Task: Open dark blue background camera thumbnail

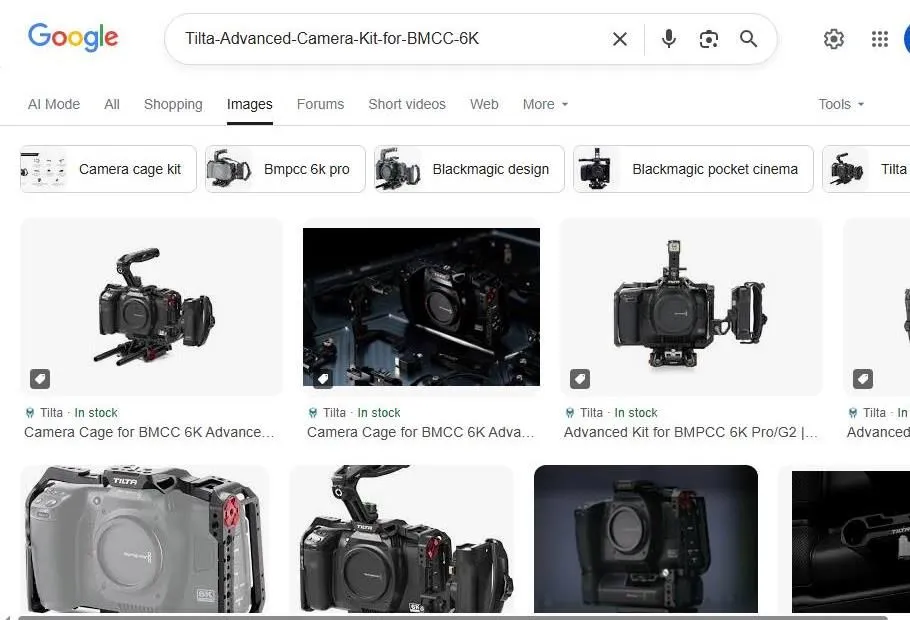Action: tap(646, 539)
